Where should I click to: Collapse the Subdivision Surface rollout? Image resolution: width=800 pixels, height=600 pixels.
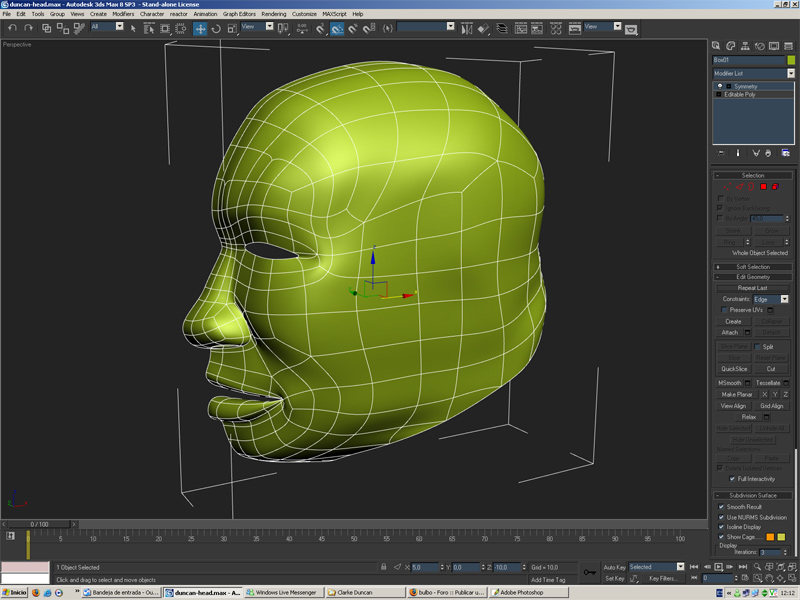click(x=753, y=495)
